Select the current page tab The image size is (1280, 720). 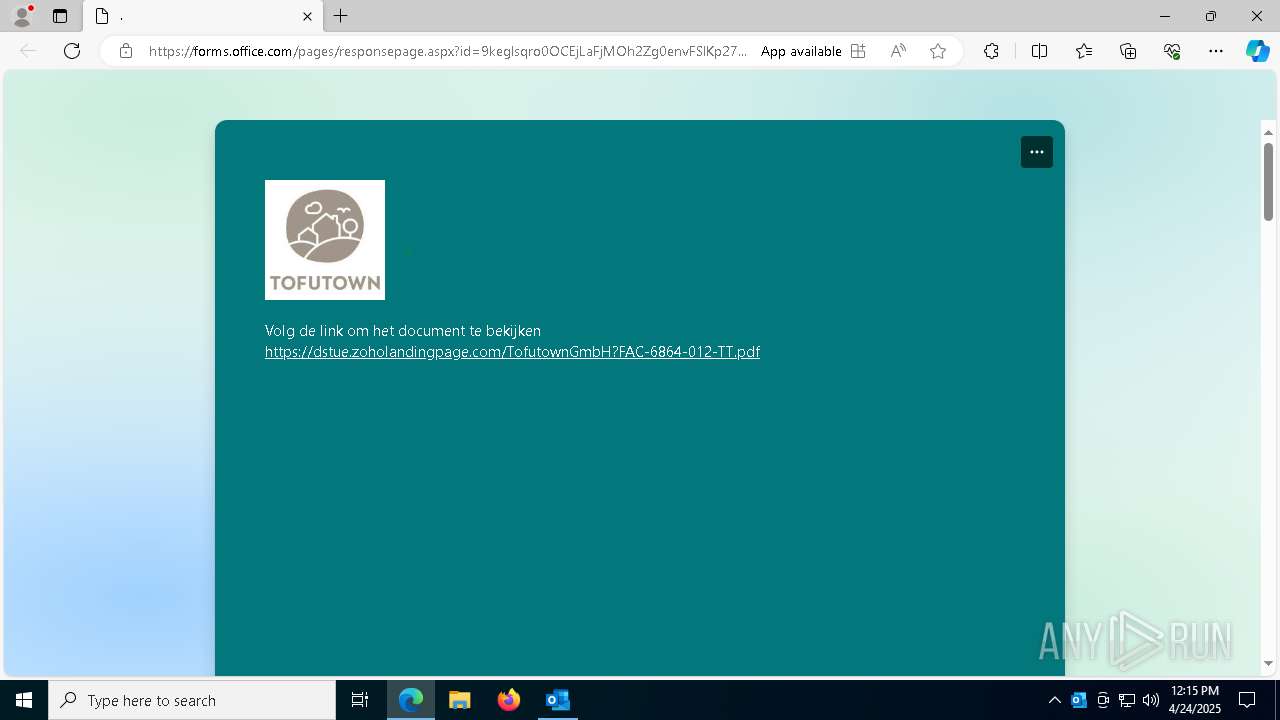coord(203,16)
